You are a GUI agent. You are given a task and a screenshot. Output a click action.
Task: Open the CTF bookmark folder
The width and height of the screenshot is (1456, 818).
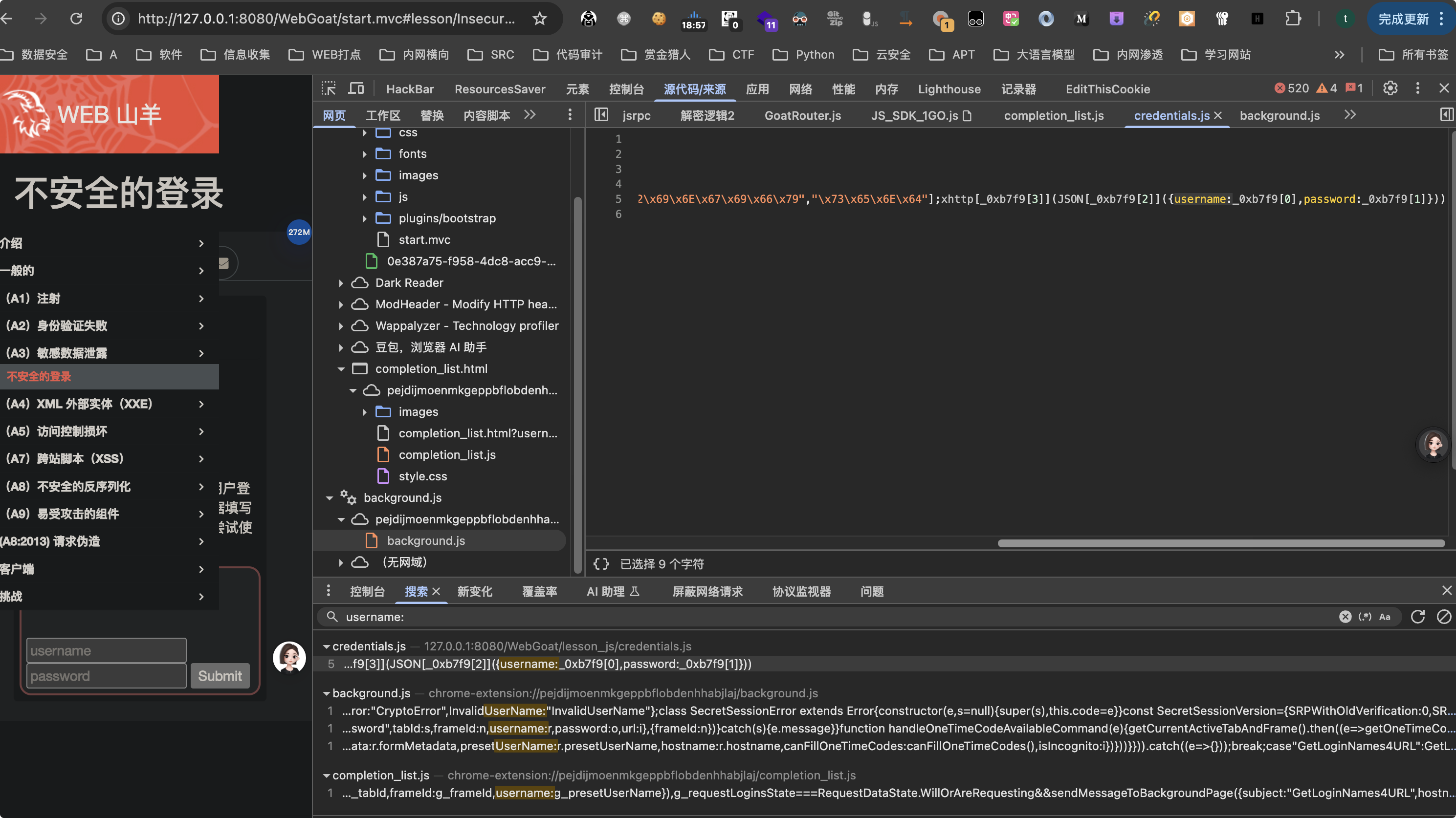click(731, 55)
